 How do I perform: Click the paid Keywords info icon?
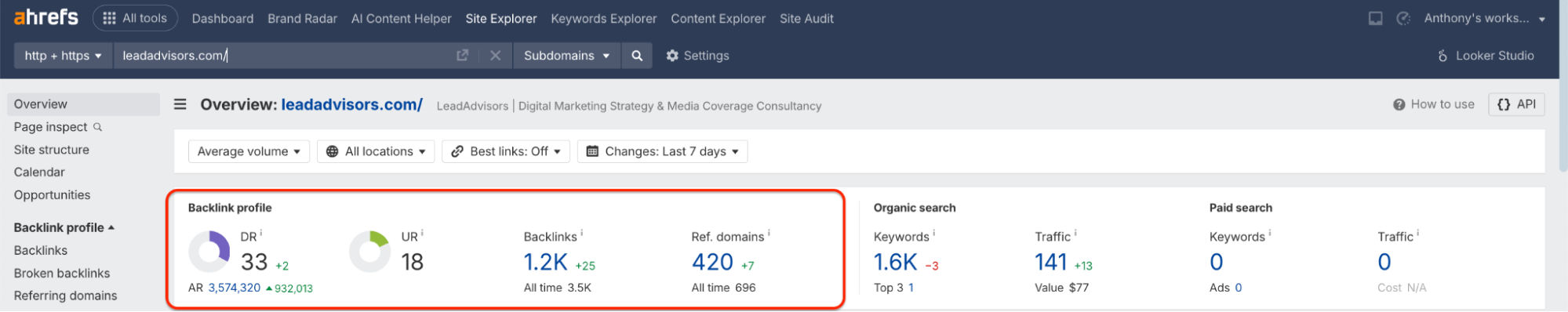coord(1270,234)
